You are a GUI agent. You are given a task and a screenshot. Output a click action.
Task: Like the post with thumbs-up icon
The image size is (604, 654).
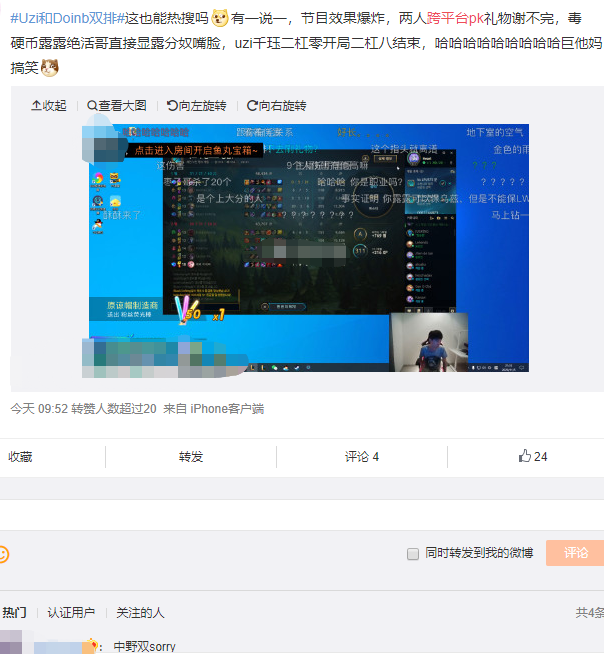coord(533,456)
